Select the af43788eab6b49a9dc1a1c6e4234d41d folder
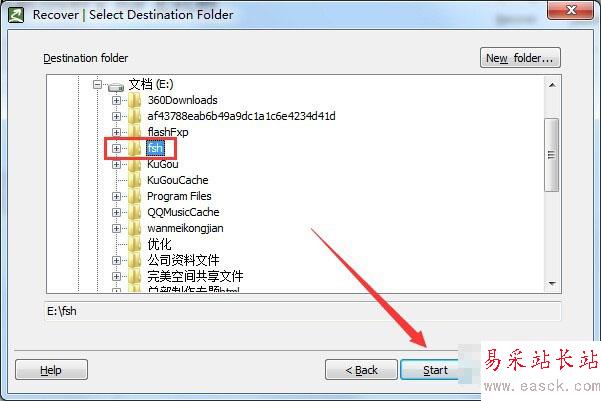 coord(241,116)
